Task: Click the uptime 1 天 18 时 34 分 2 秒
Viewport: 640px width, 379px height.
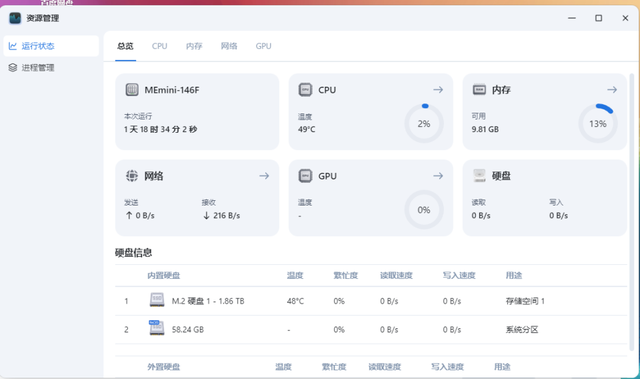Action: click(160, 129)
